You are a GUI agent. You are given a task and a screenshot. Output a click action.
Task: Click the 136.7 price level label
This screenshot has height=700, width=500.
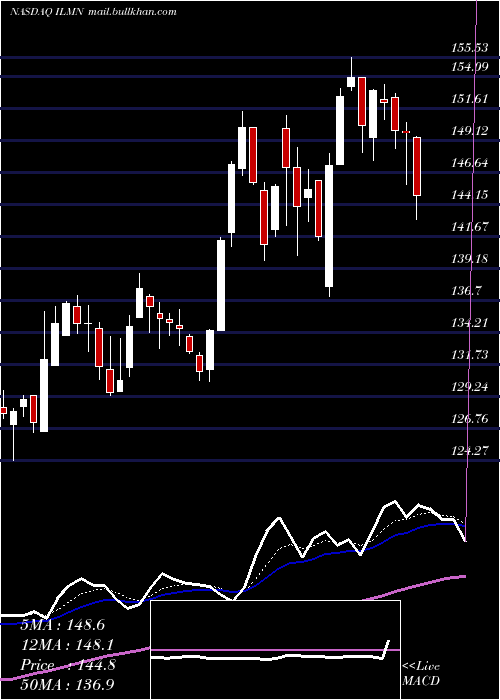click(x=466, y=292)
